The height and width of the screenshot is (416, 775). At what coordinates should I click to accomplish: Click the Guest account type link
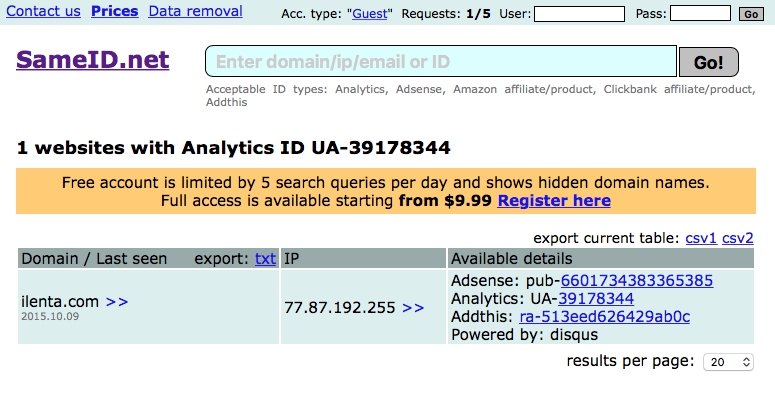(369, 14)
